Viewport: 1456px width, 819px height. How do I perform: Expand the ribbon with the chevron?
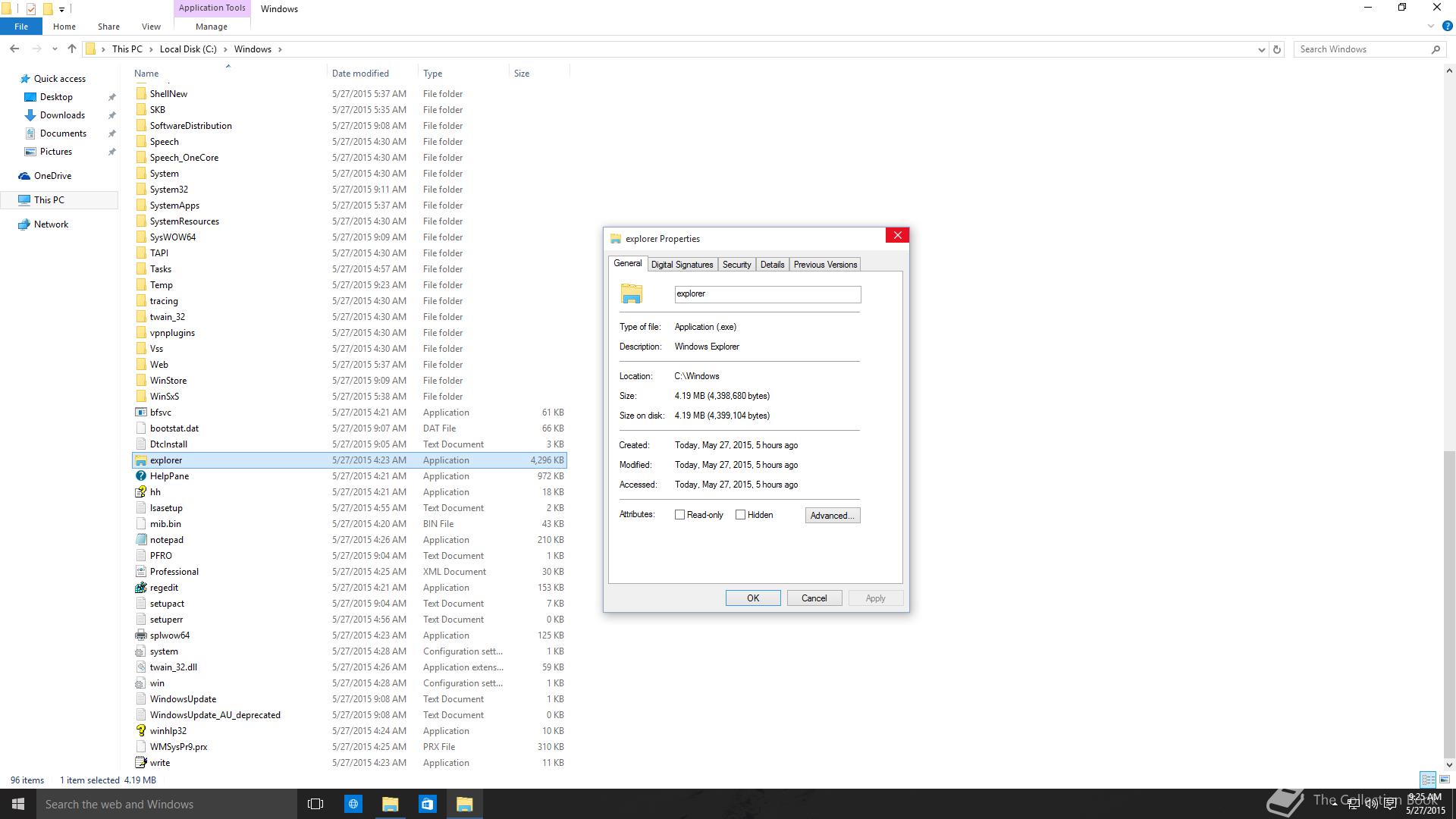coord(1431,26)
